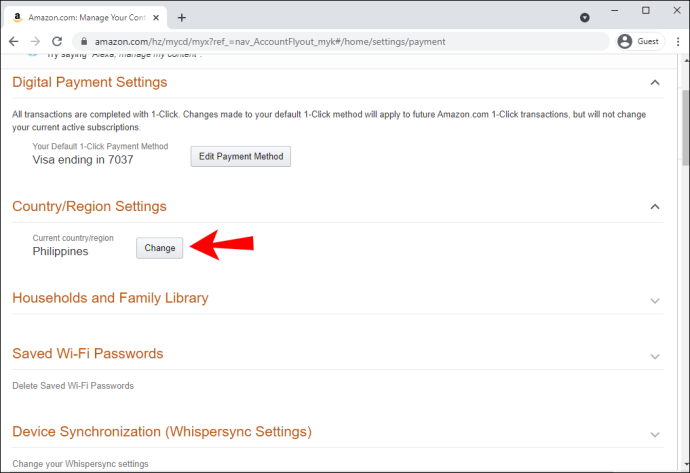Viewport: 690px width, 473px height.
Task: Open the Chrome three-dot menu
Action: [x=678, y=41]
